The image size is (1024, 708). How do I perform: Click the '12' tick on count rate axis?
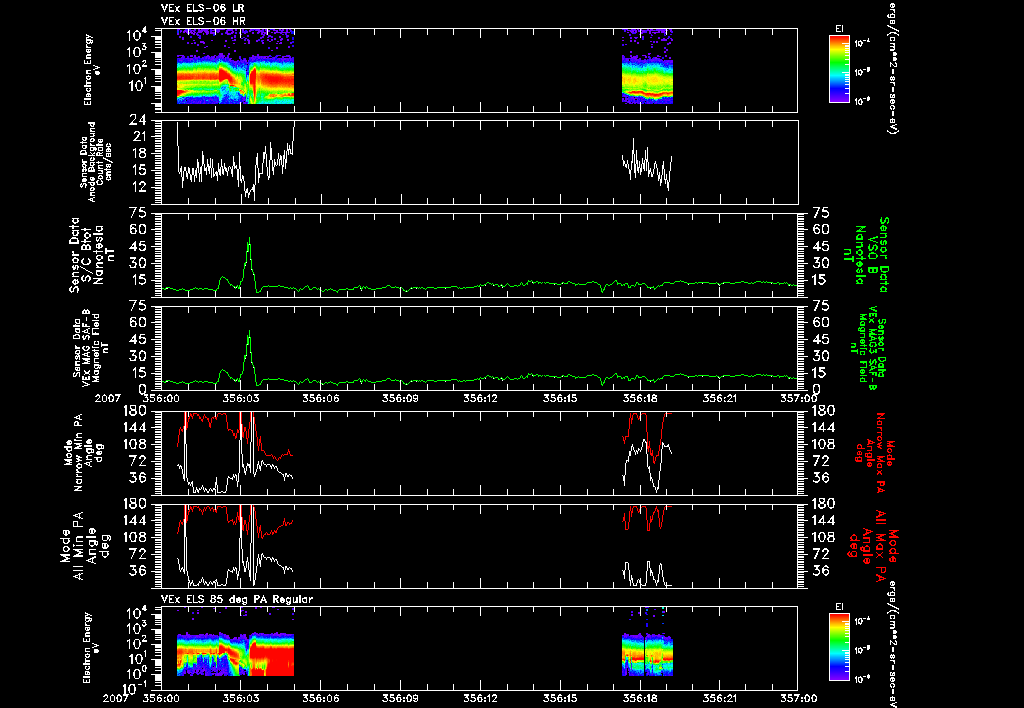point(138,187)
